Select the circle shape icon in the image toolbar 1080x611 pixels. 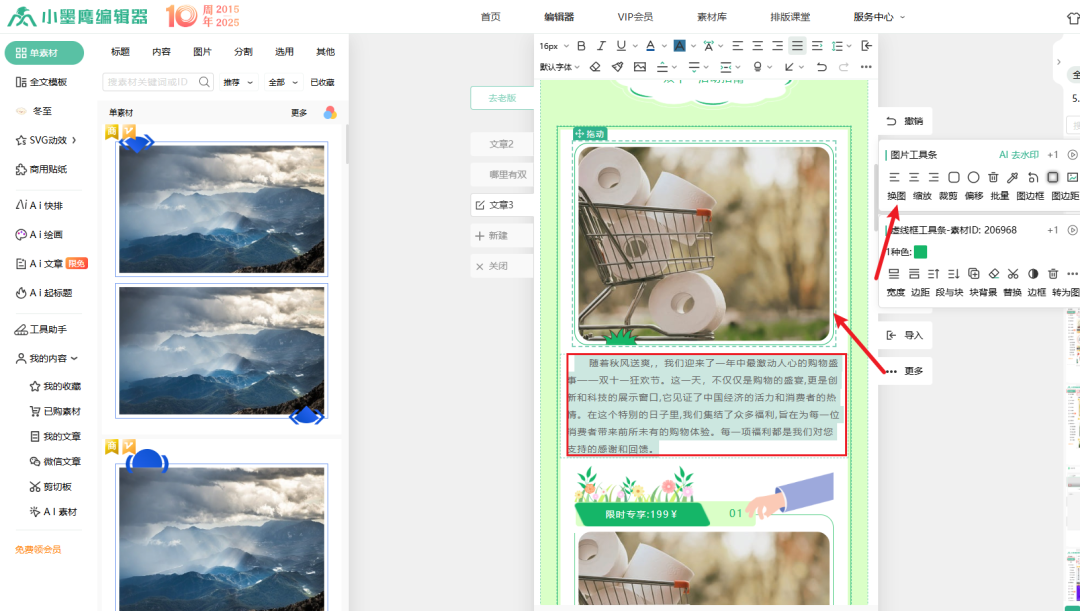click(x=973, y=177)
